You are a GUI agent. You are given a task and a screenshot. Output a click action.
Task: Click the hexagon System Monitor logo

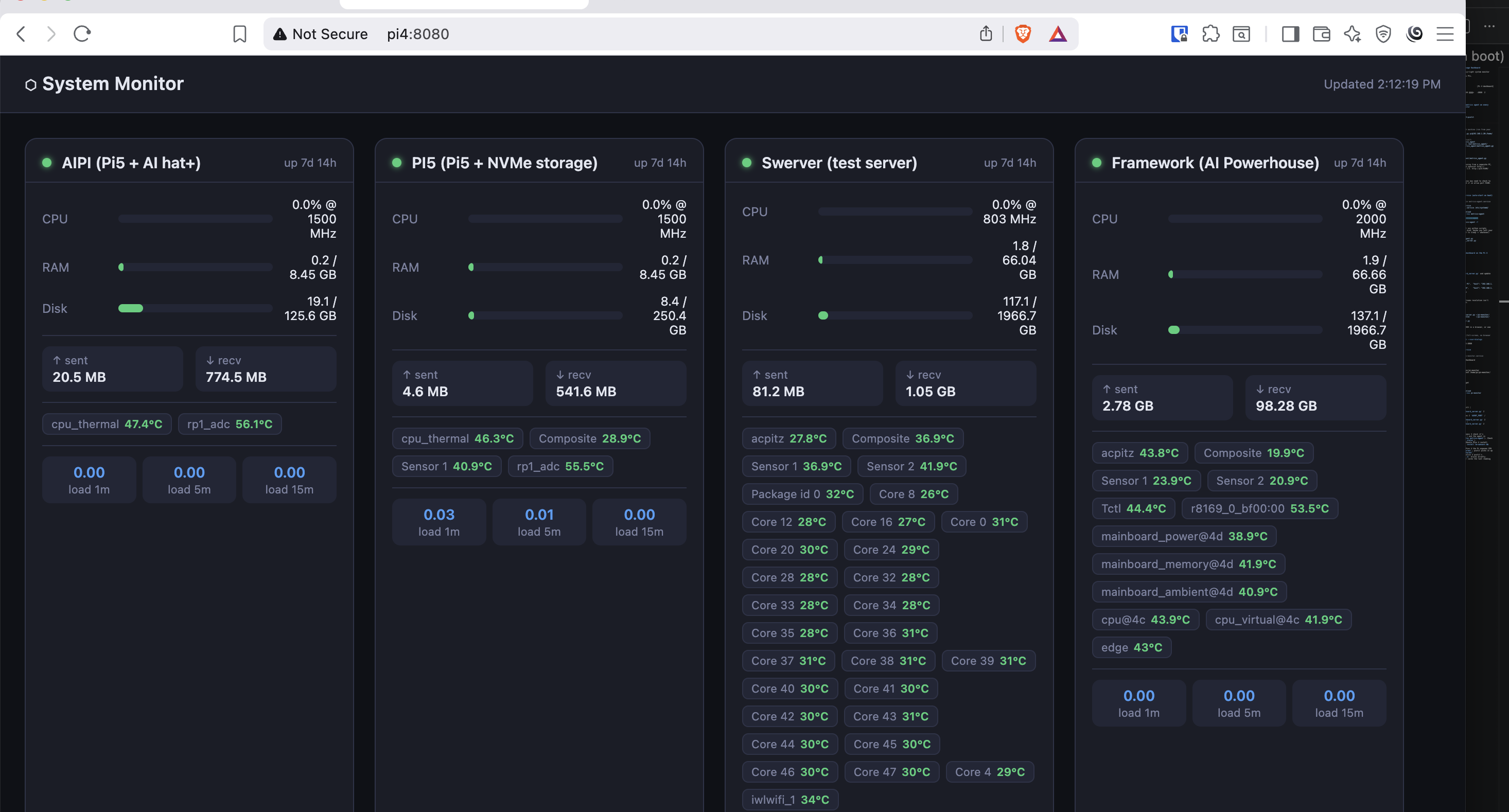click(30, 85)
